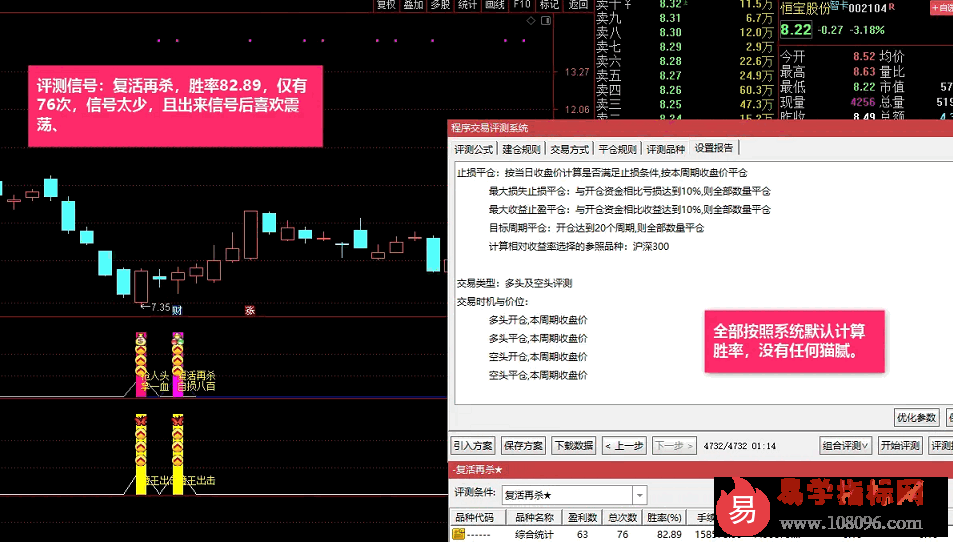Click the 复权 toolbar button
The width and height of the screenshot is (953, 542).
386,5
